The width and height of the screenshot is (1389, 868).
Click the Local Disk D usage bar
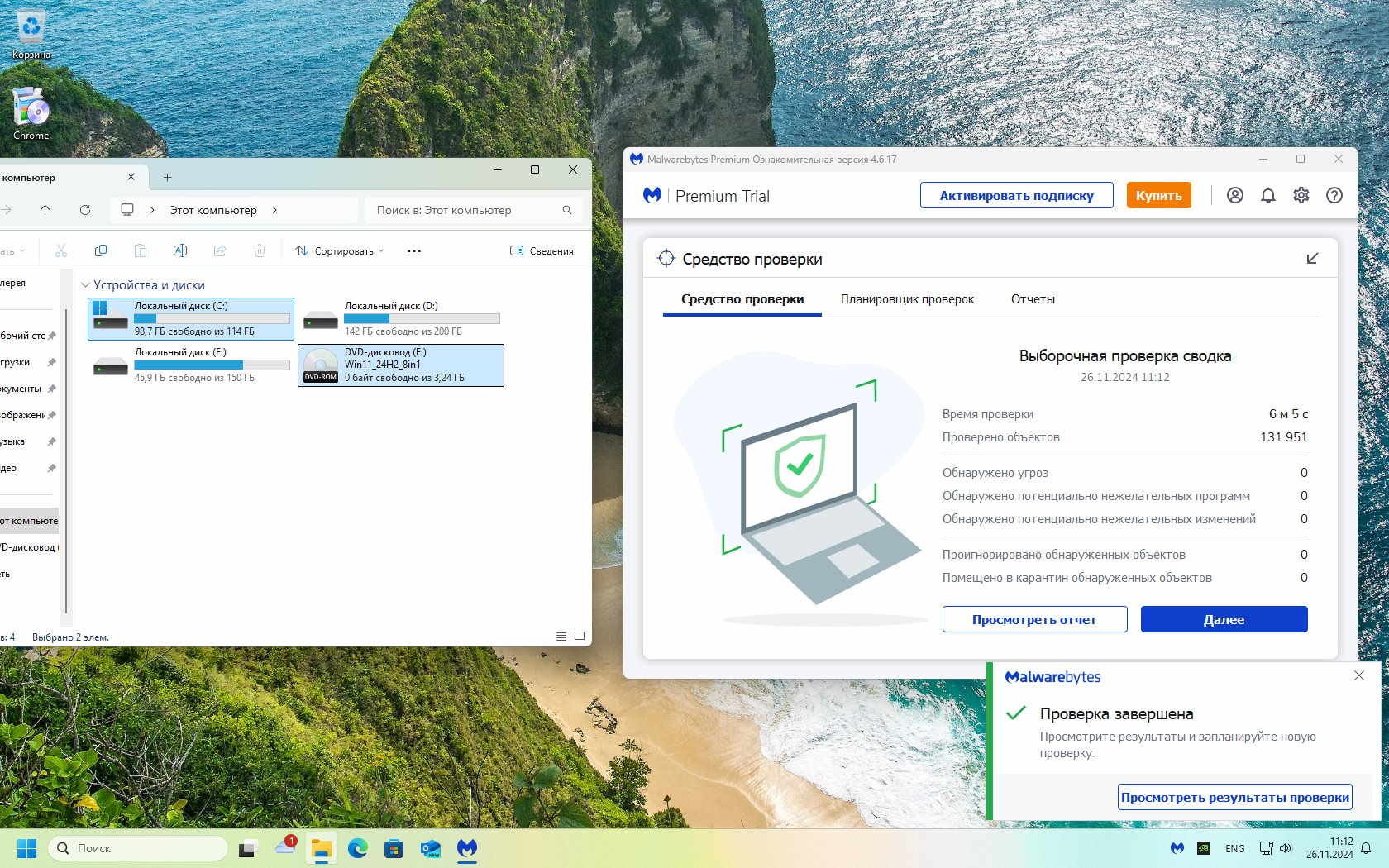[x=422, y=319]
